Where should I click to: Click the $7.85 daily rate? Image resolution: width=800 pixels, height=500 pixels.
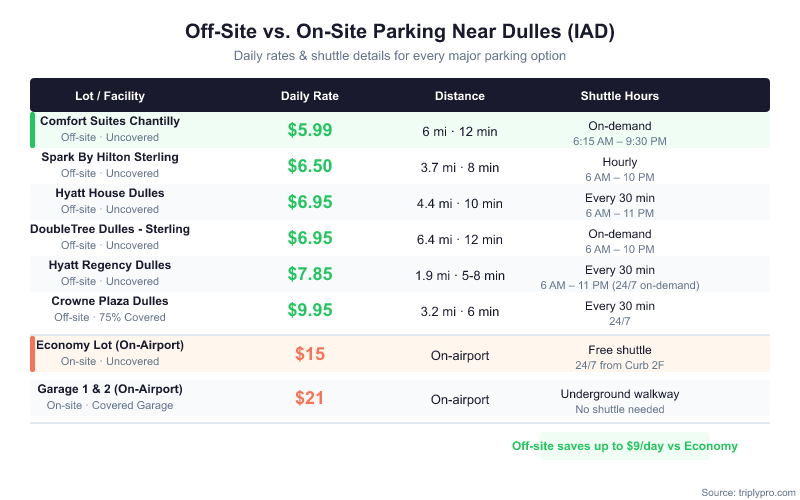point(310,274)
